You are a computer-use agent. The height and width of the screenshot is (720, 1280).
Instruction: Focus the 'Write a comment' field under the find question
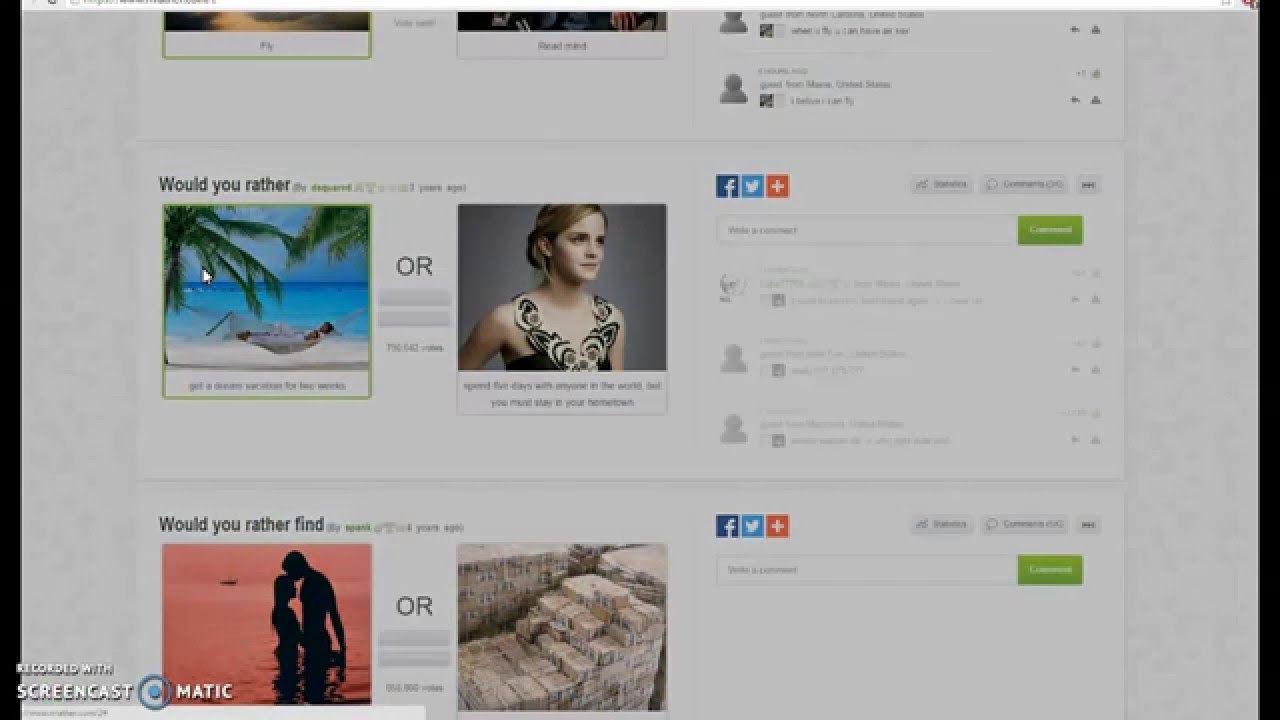(867, 570)
